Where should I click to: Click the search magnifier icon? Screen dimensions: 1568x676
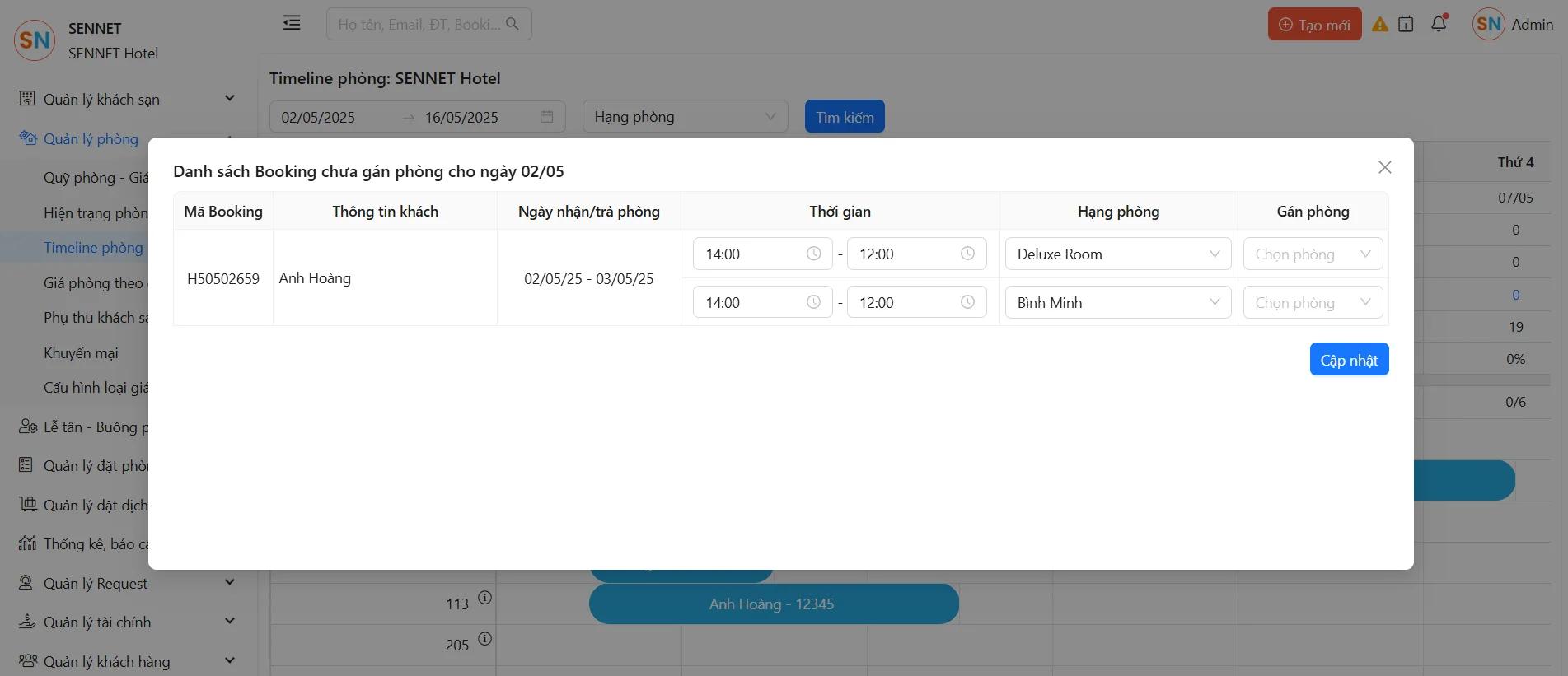(x=513, y=24)
